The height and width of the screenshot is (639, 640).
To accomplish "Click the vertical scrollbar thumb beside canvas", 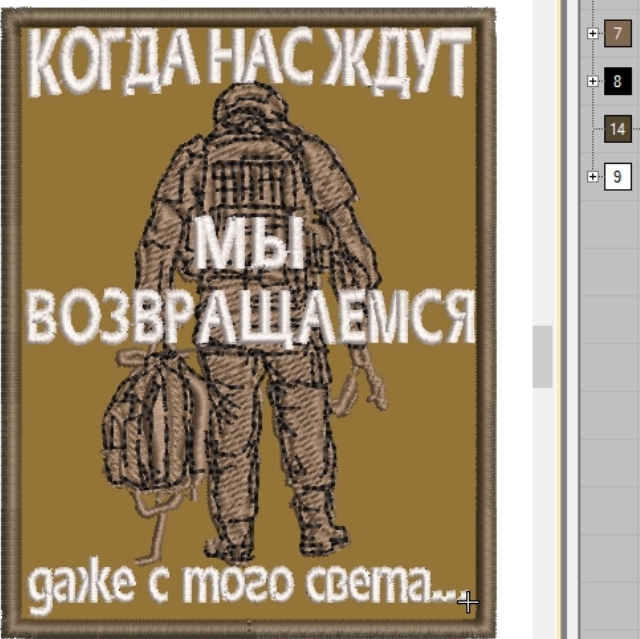I will coord(542,357).
